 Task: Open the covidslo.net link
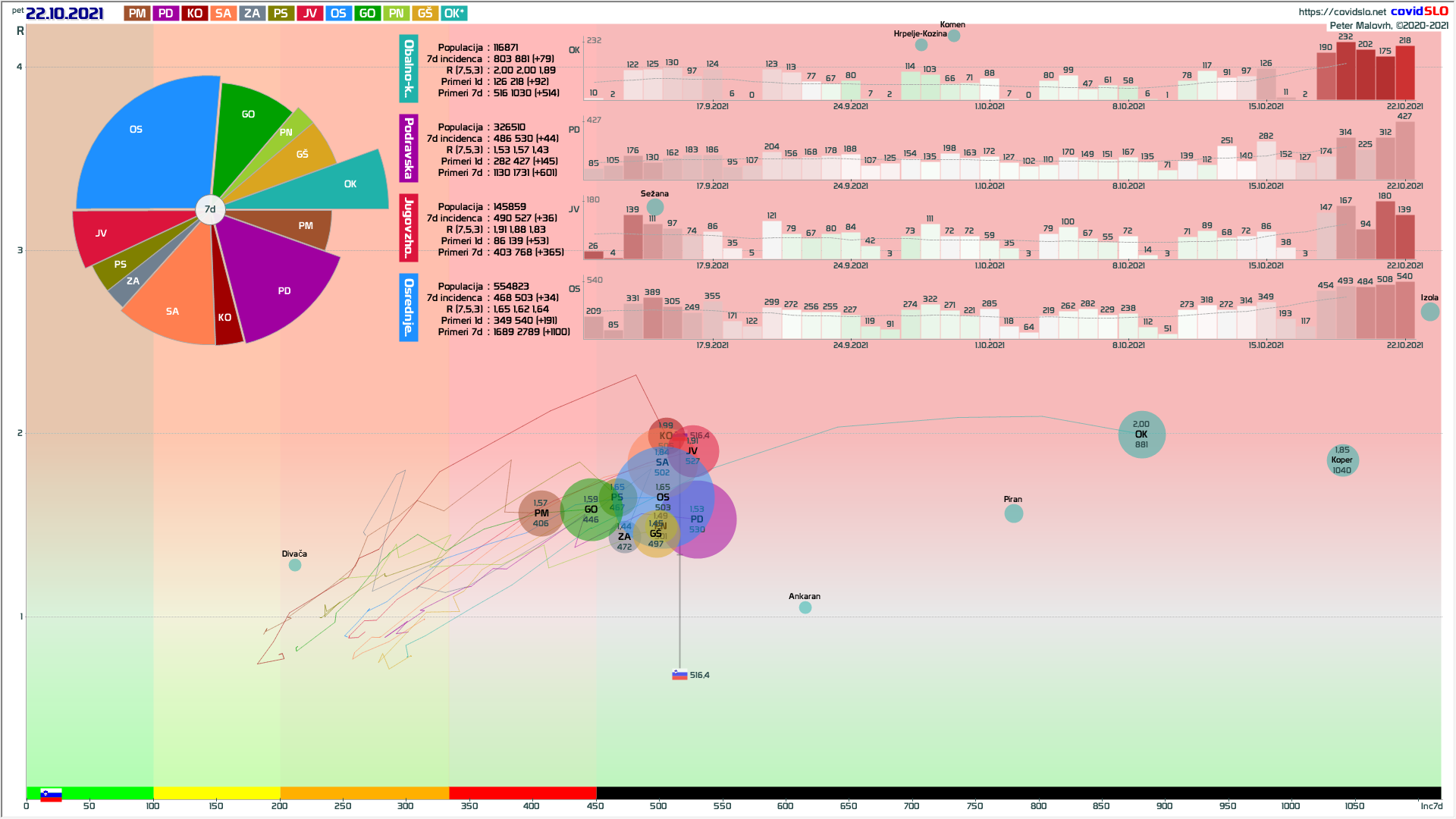point(1341,11)
